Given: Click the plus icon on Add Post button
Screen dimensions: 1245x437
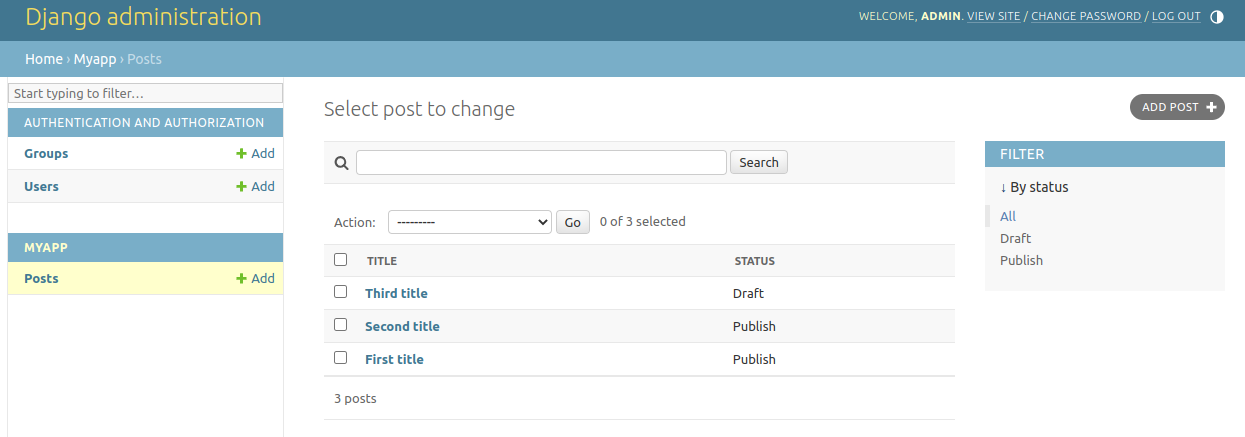Looking at the screenshot, I should click(1212, 107).
